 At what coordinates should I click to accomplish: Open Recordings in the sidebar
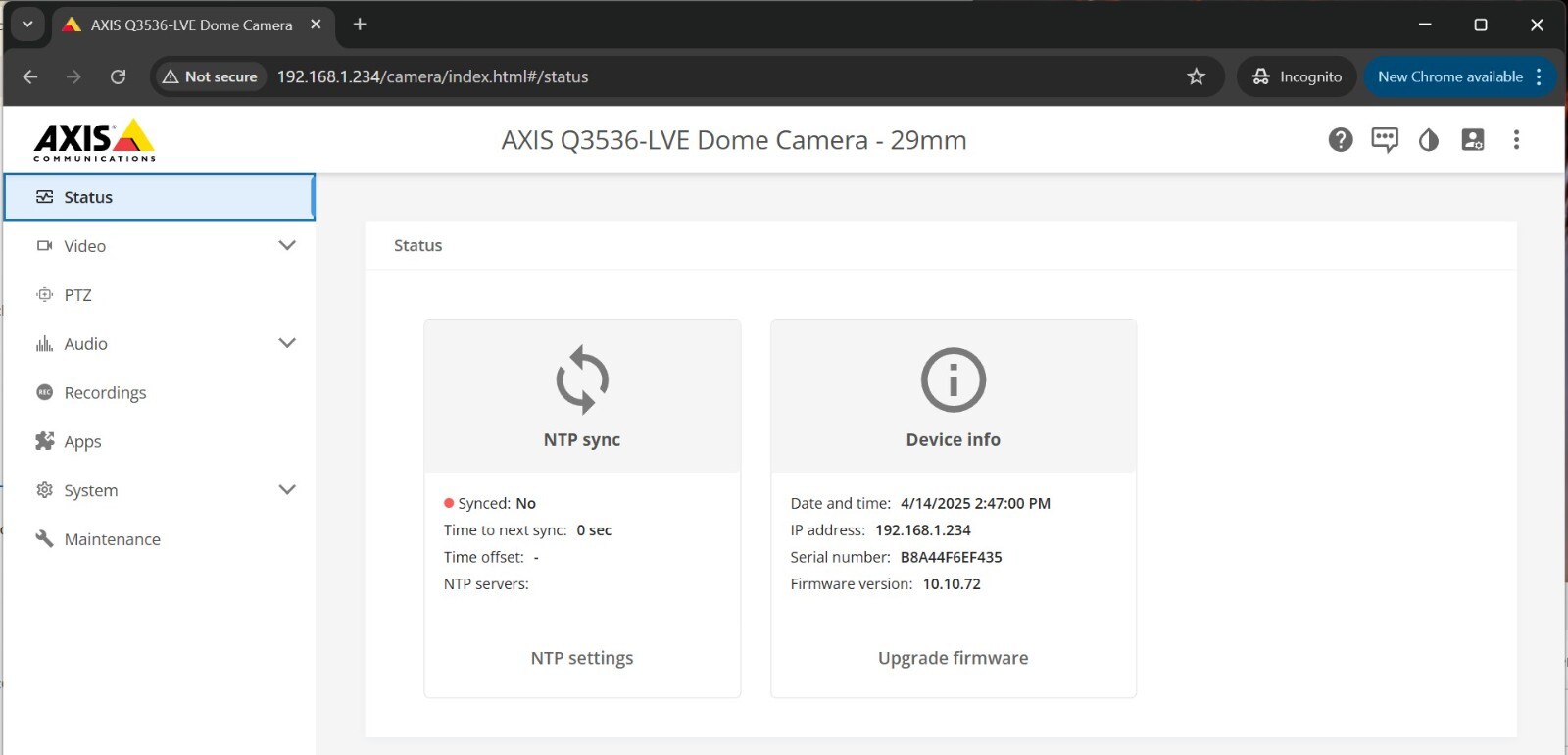tap(159, 392)
